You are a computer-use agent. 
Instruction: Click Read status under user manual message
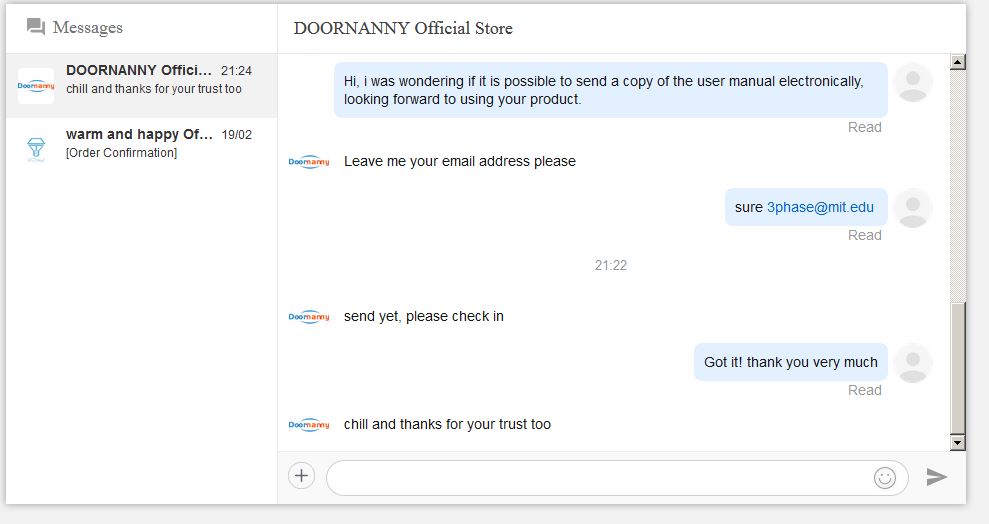pyautogui.click(x=864, y=127)
